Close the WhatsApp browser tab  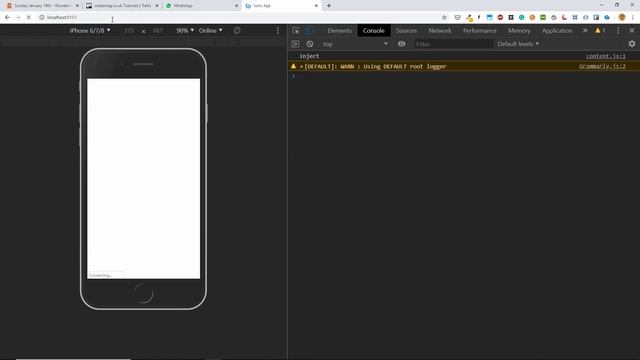click(x=236, y=6)
